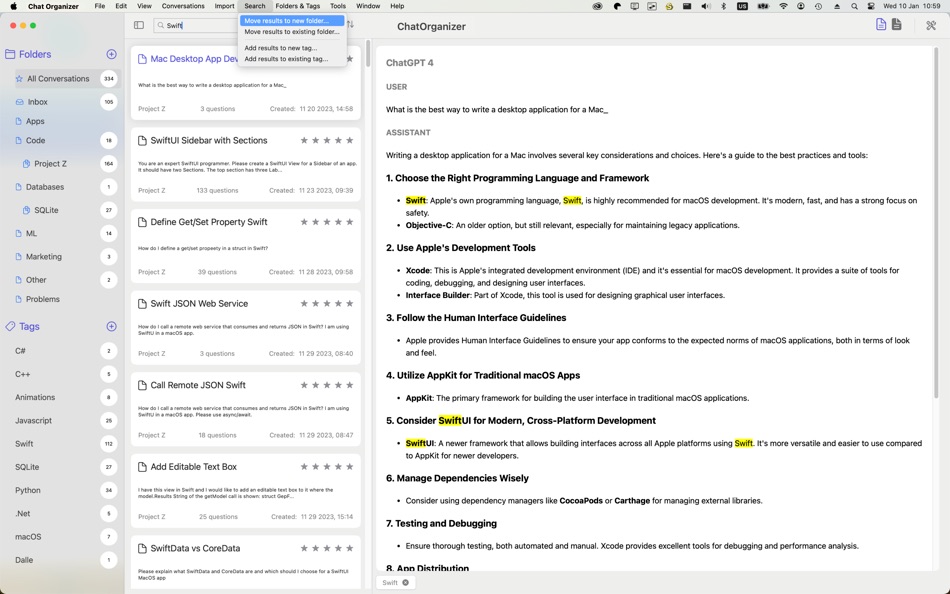The height and width of the screenshot is (594, 950).
Task: Click the Inbox envelope icon
Action: click(20, 101)
